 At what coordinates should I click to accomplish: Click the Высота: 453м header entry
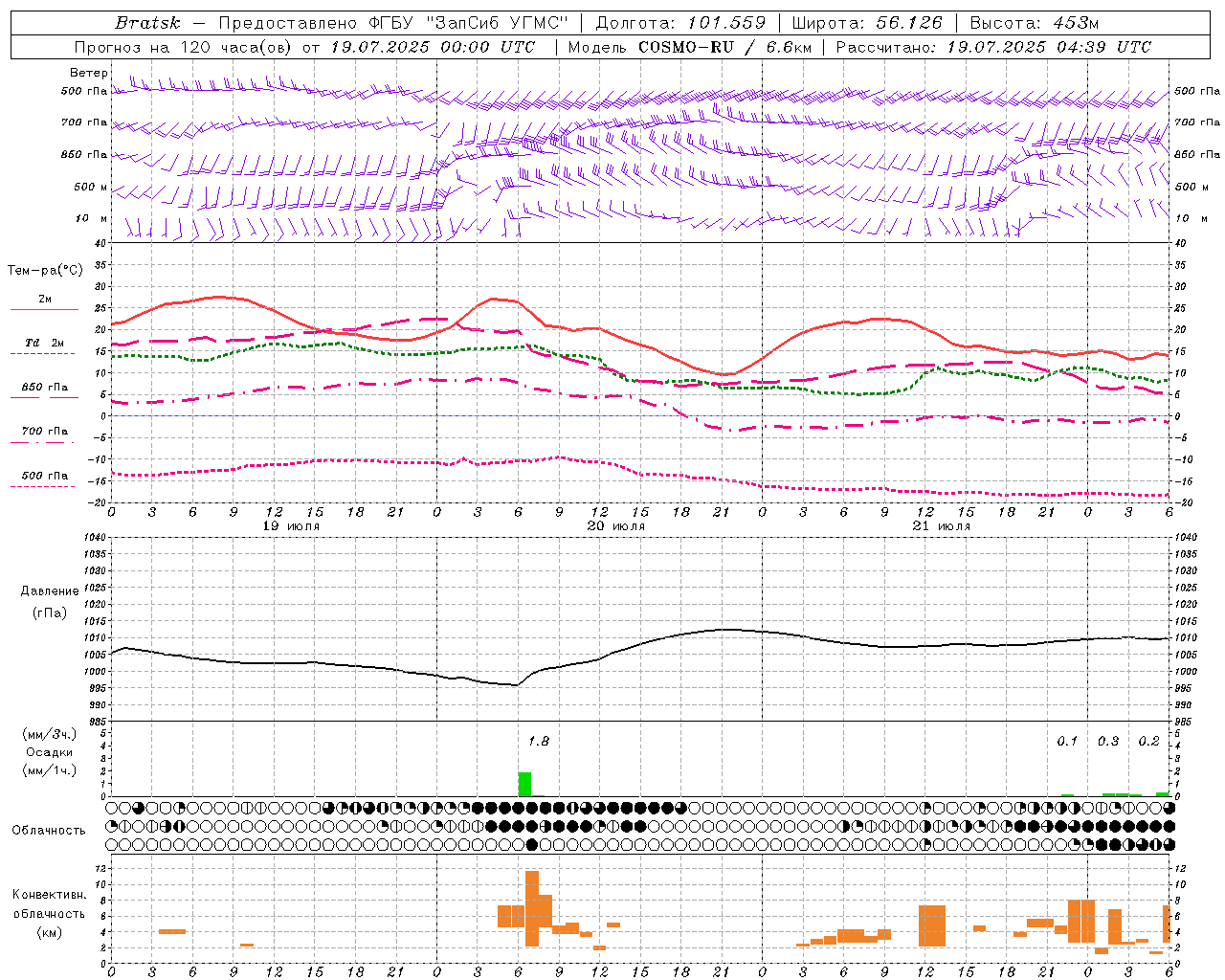[x=1034, y=23]
